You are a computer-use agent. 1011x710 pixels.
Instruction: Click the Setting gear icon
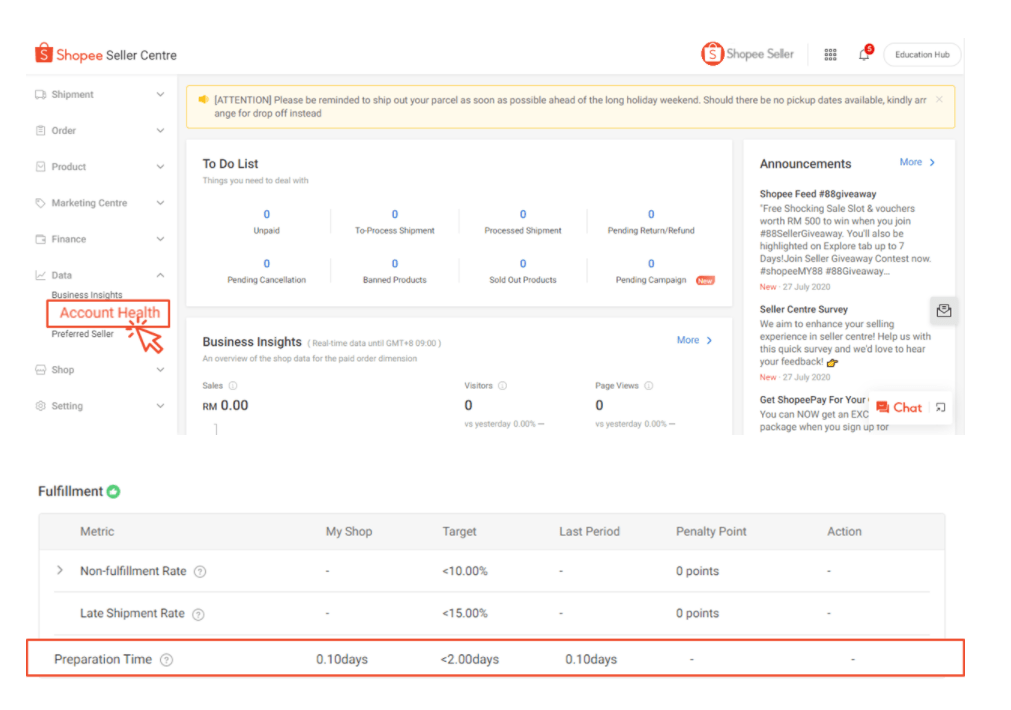(x=41, y=406)
